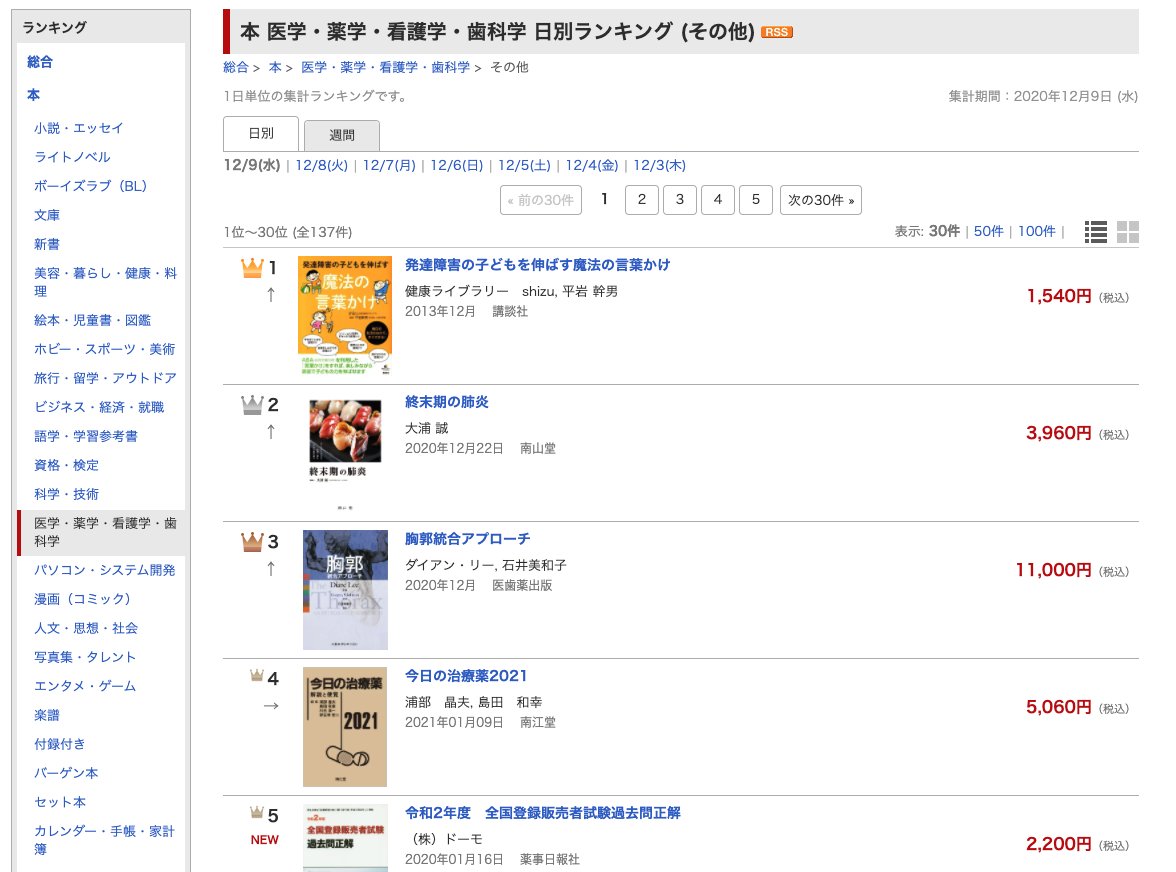Click silver crown rank 2 icon
This screenshot has width=1176, height=872.
tap(252, 405)
